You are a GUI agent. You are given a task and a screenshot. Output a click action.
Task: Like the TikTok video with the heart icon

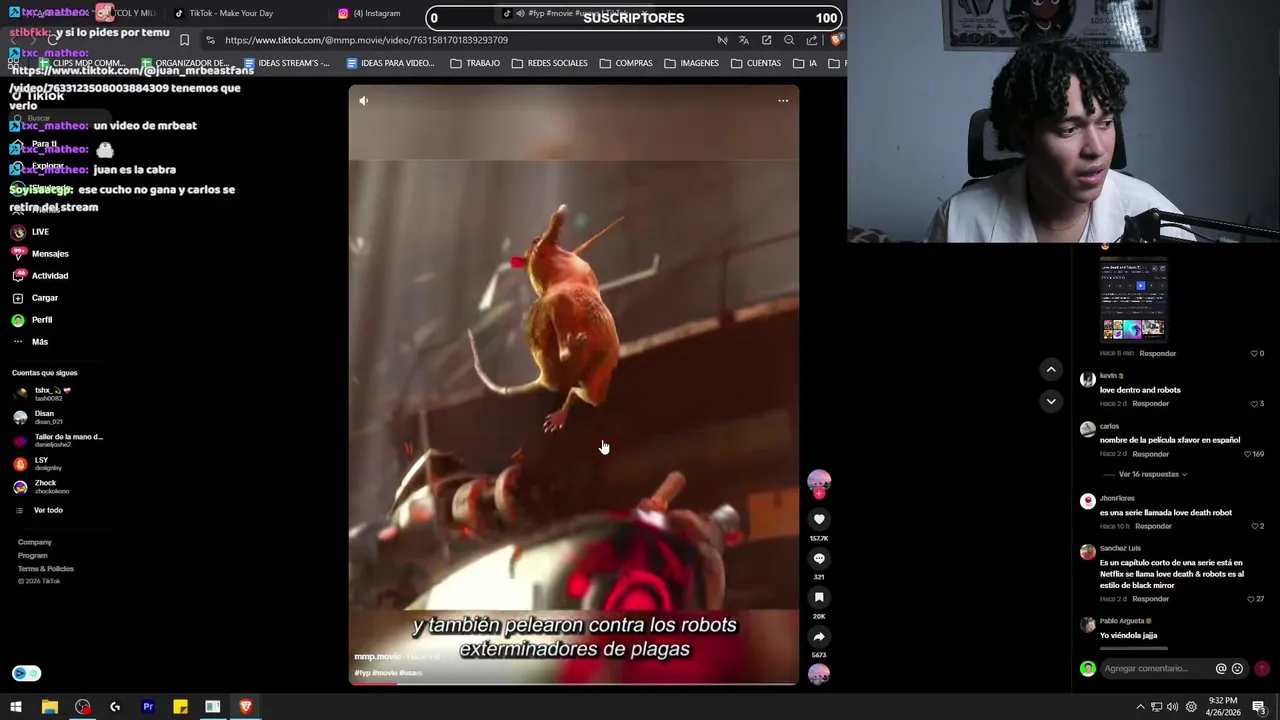[x=819, y=519]
